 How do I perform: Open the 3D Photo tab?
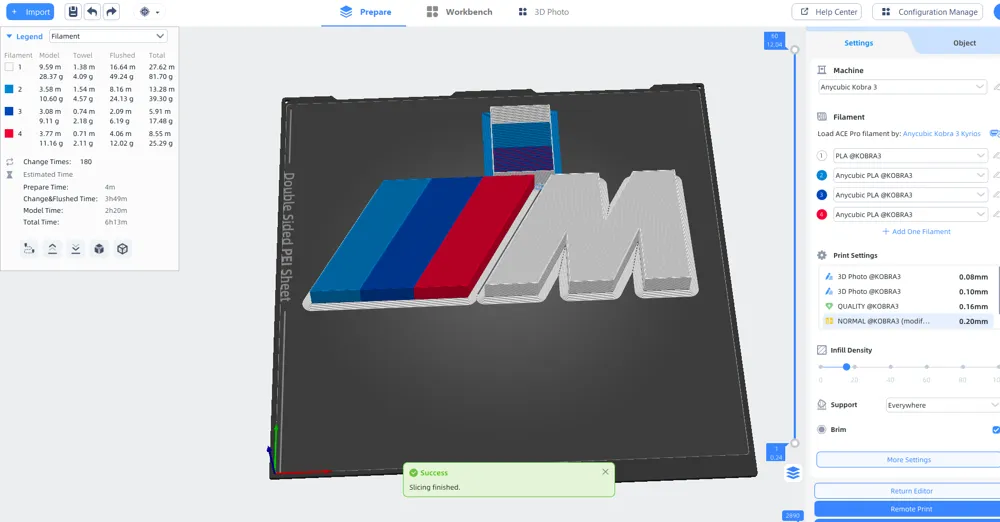coord(543,11)
